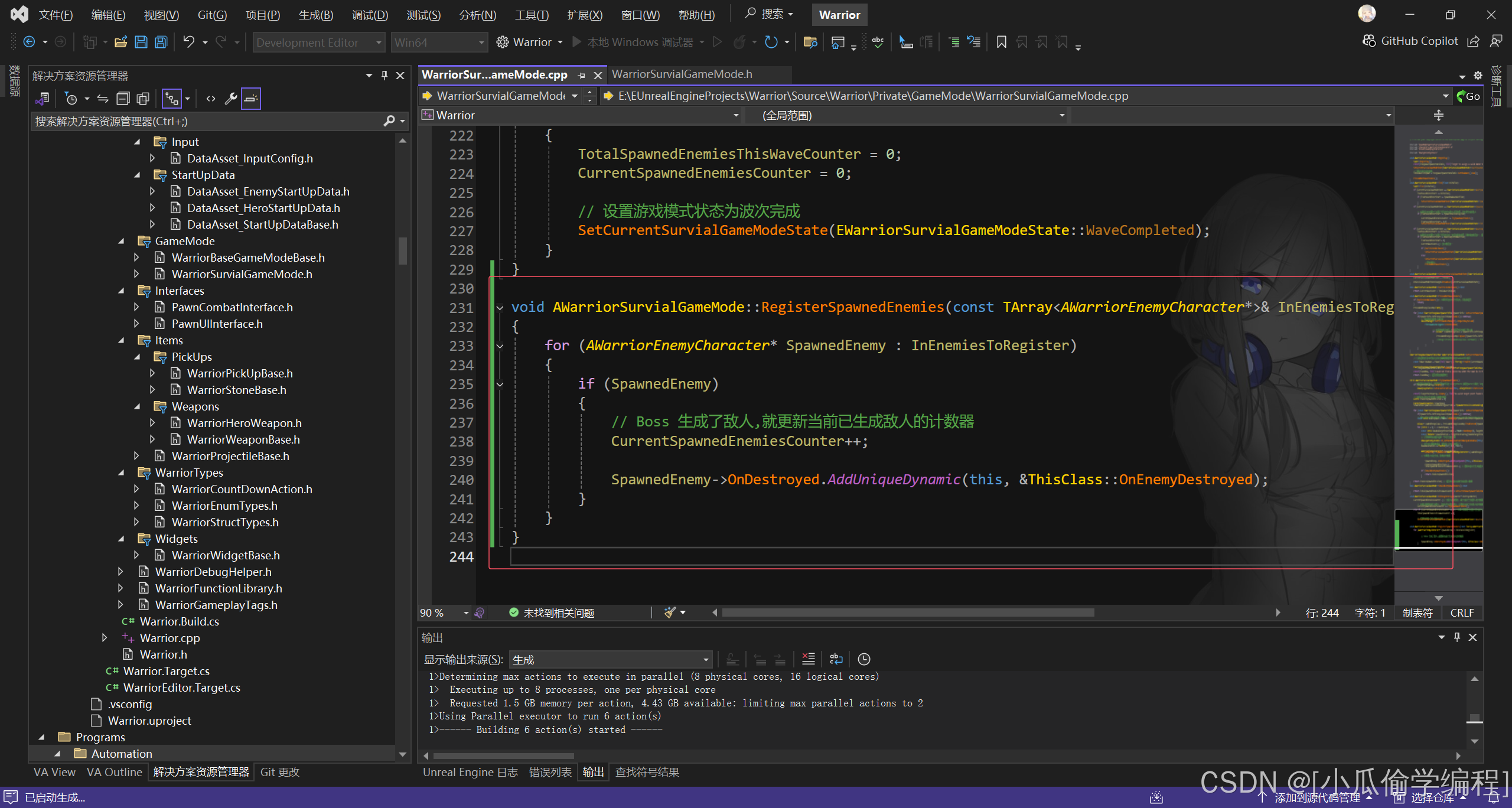The height and width of the screenshot is (808, 1512).
Task: Click the Save All toolbar icon
Action: [161, 42]
